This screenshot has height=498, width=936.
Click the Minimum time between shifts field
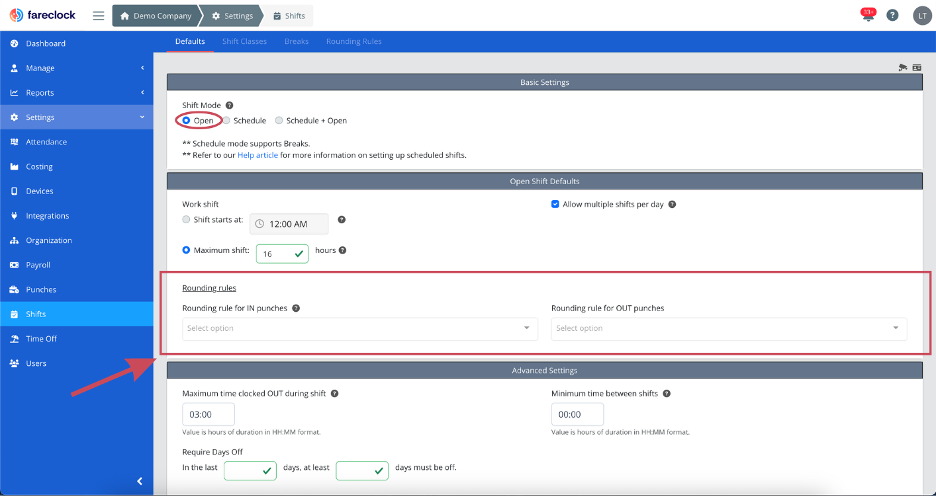click(577, 414)
